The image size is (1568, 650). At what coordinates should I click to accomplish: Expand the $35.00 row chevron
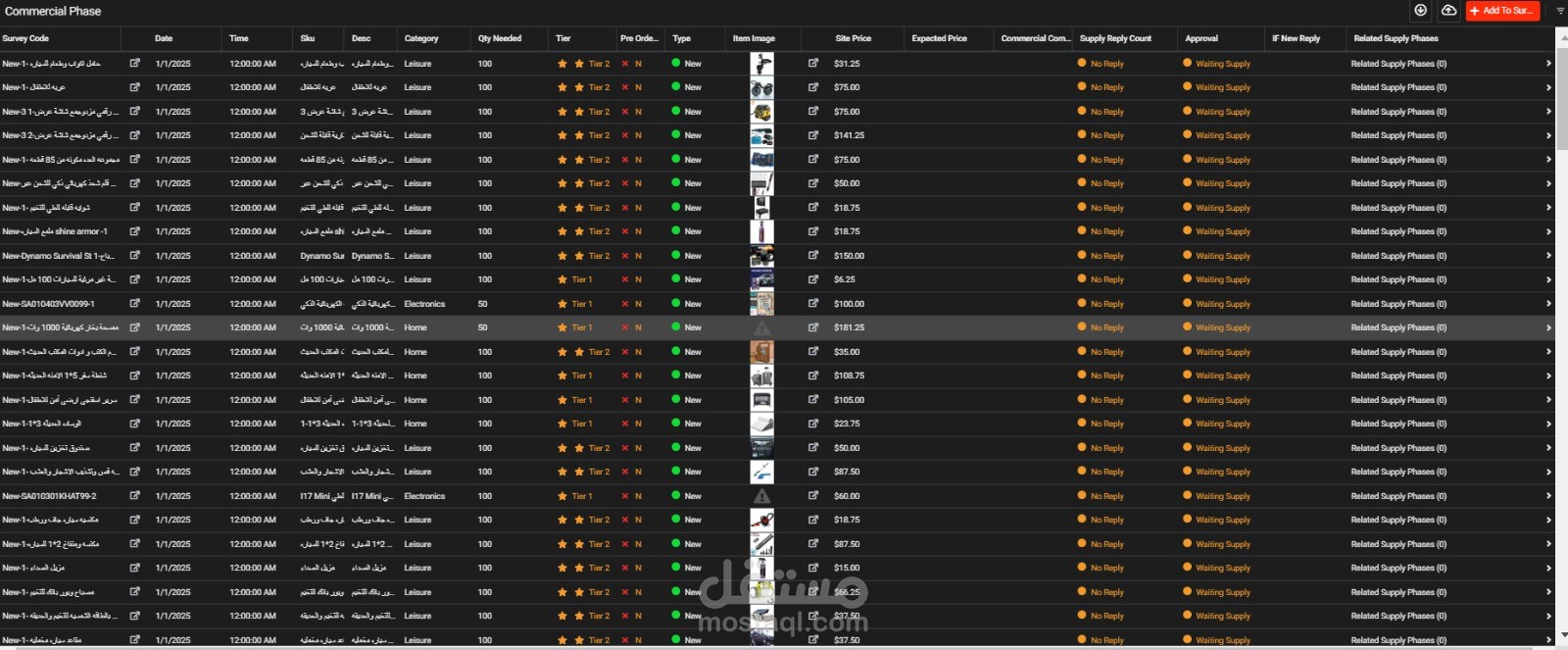pos(1548,352)
